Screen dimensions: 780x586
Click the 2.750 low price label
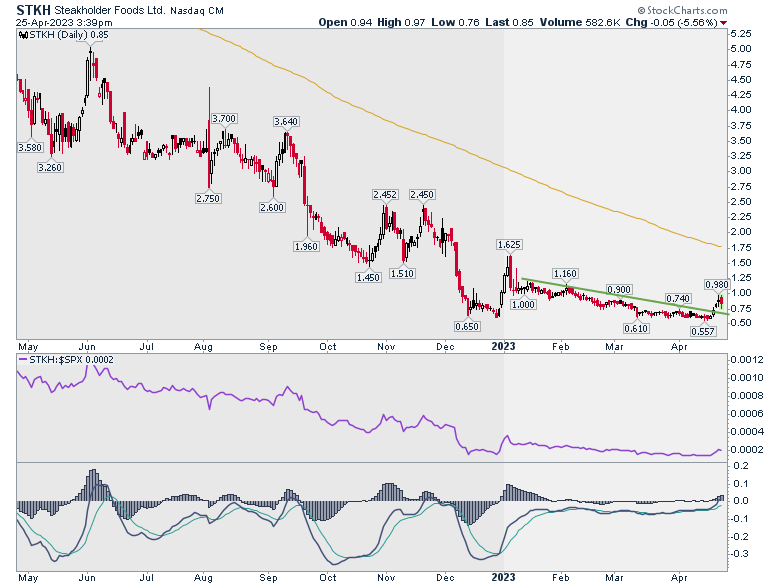[x=208, y=198]
